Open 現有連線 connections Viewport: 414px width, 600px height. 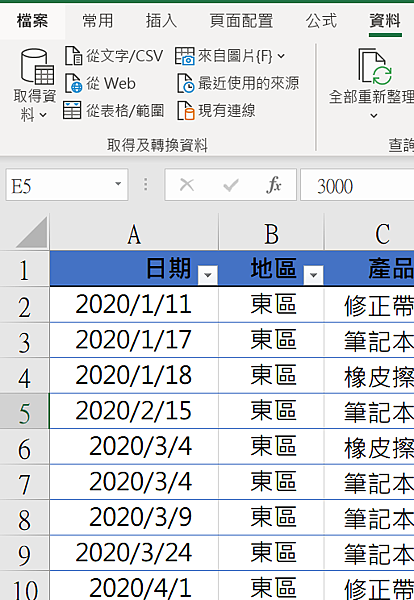coord(217,111)
